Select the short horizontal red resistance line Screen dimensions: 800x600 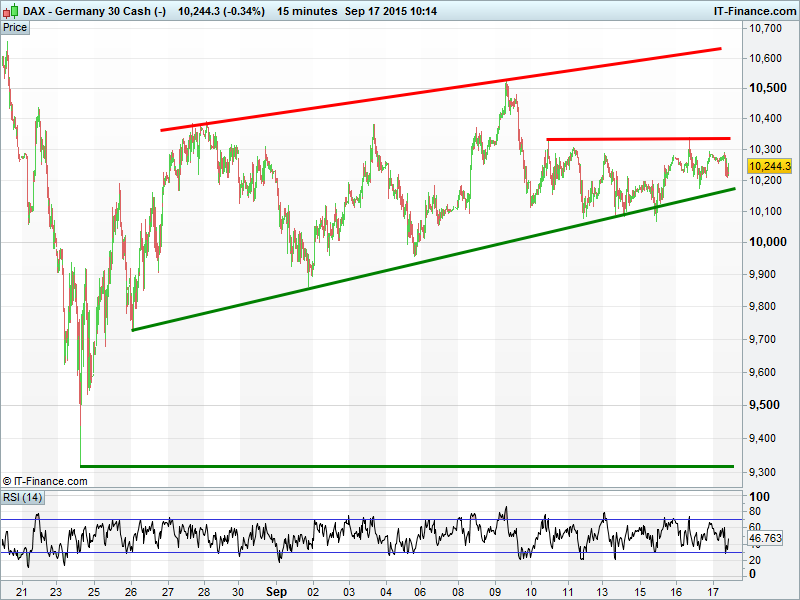(640, 139)
